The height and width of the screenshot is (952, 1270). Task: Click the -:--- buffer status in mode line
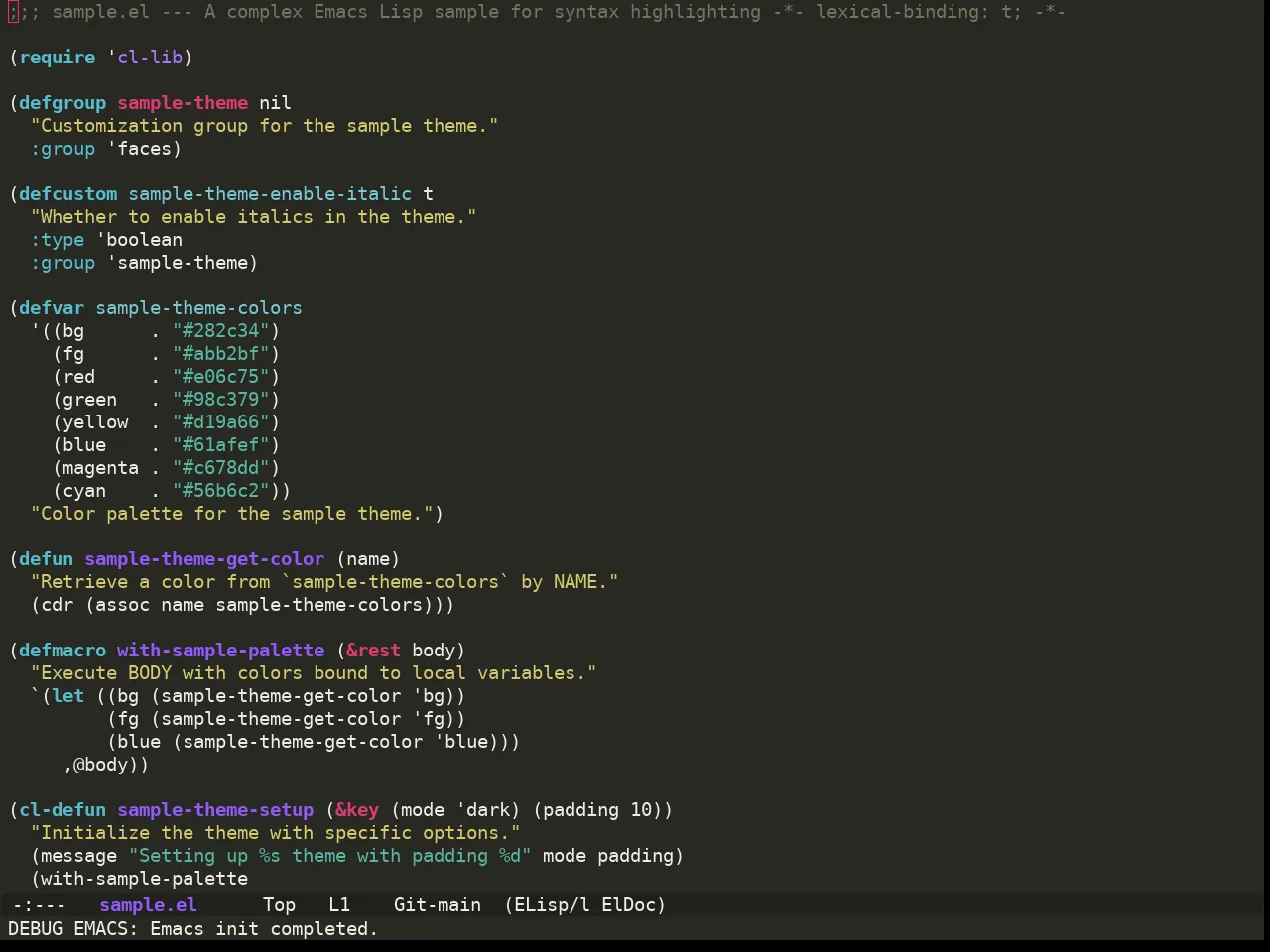click(x=40, y=905)
